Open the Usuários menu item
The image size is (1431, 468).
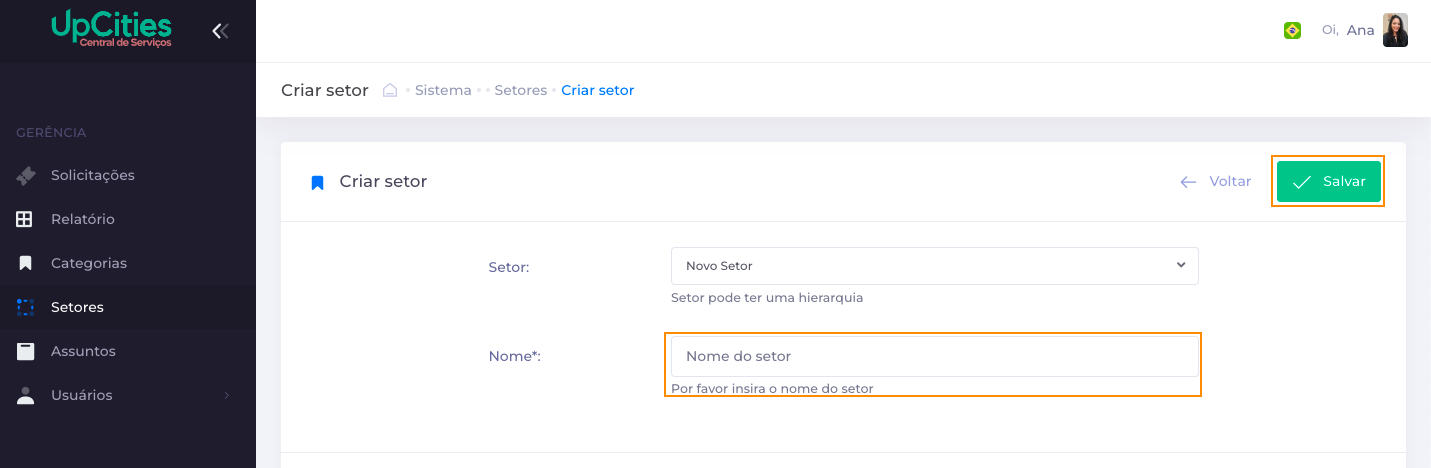tap(128, 395)
